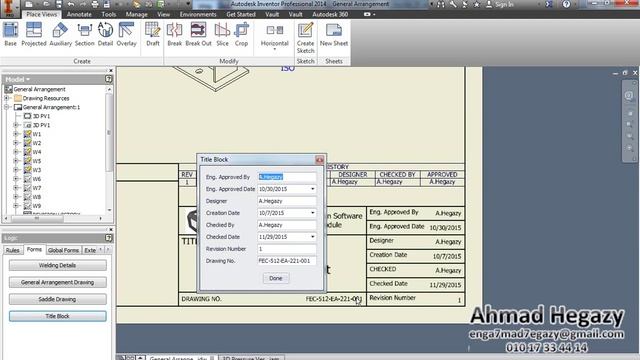Screen dimensions: 640x360
Task: Open the Place Views ribbon tab
Action: 42,14
